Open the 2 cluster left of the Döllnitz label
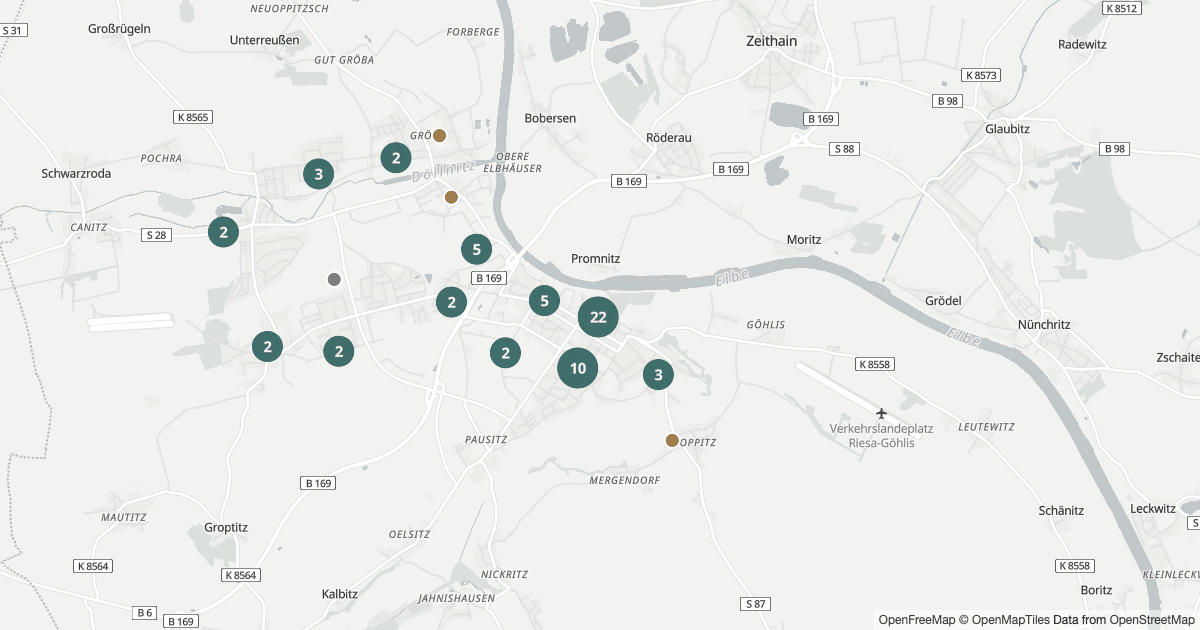1200x630 pixels. click(397, 157)
